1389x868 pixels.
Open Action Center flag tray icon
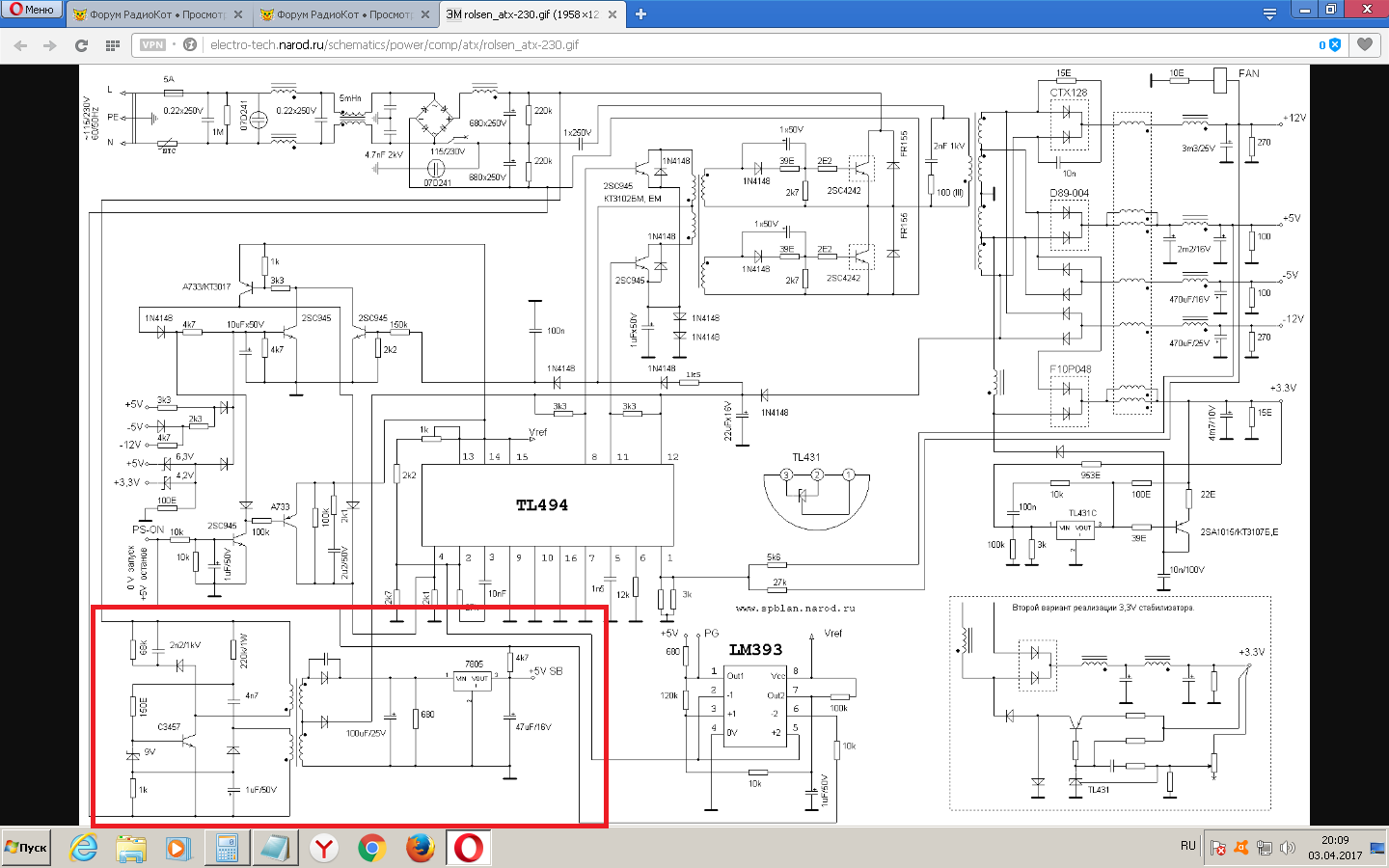click(1218, 848)
